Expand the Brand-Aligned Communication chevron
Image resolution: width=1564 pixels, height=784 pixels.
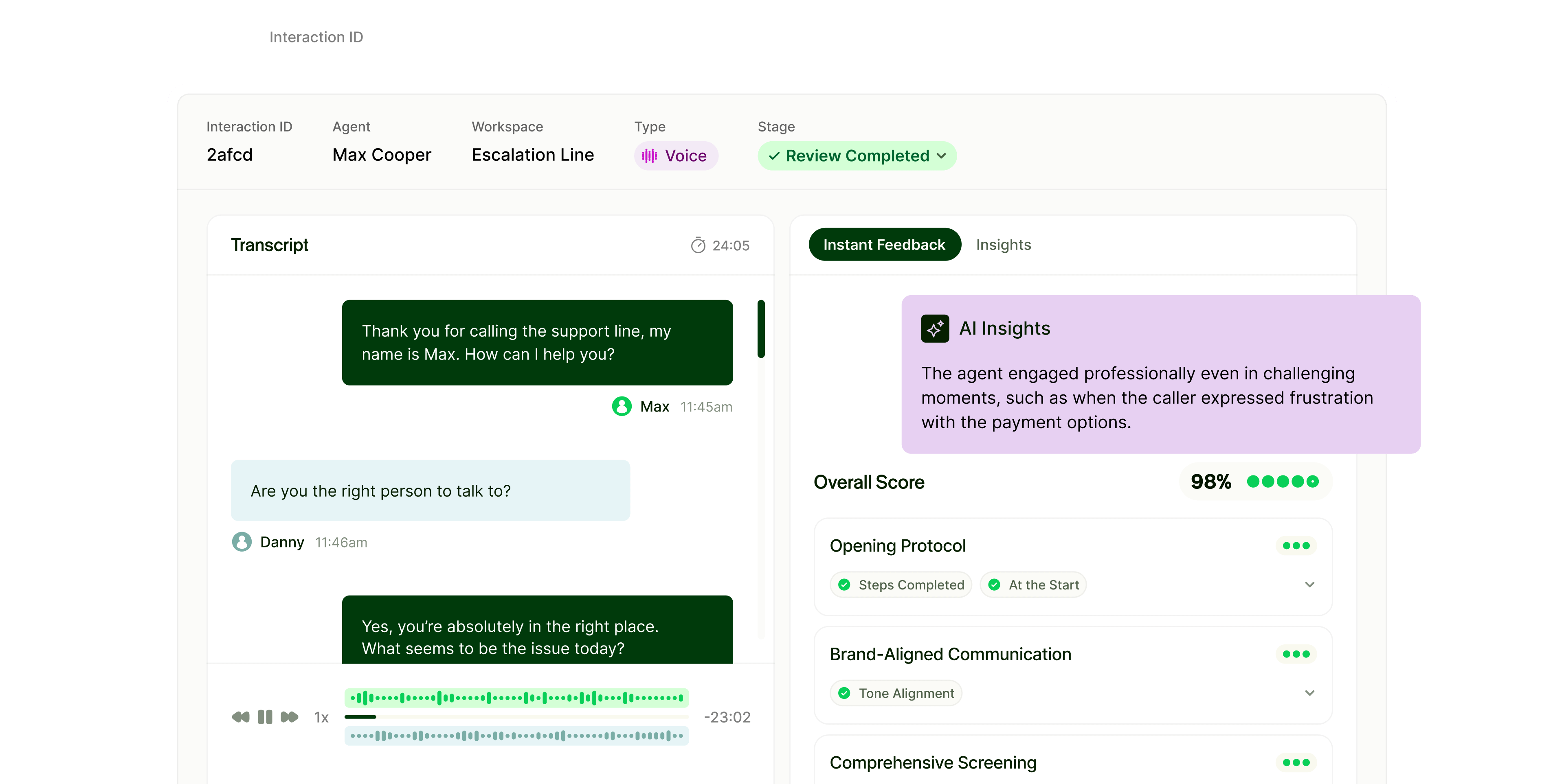click(x=1309, y=693)
